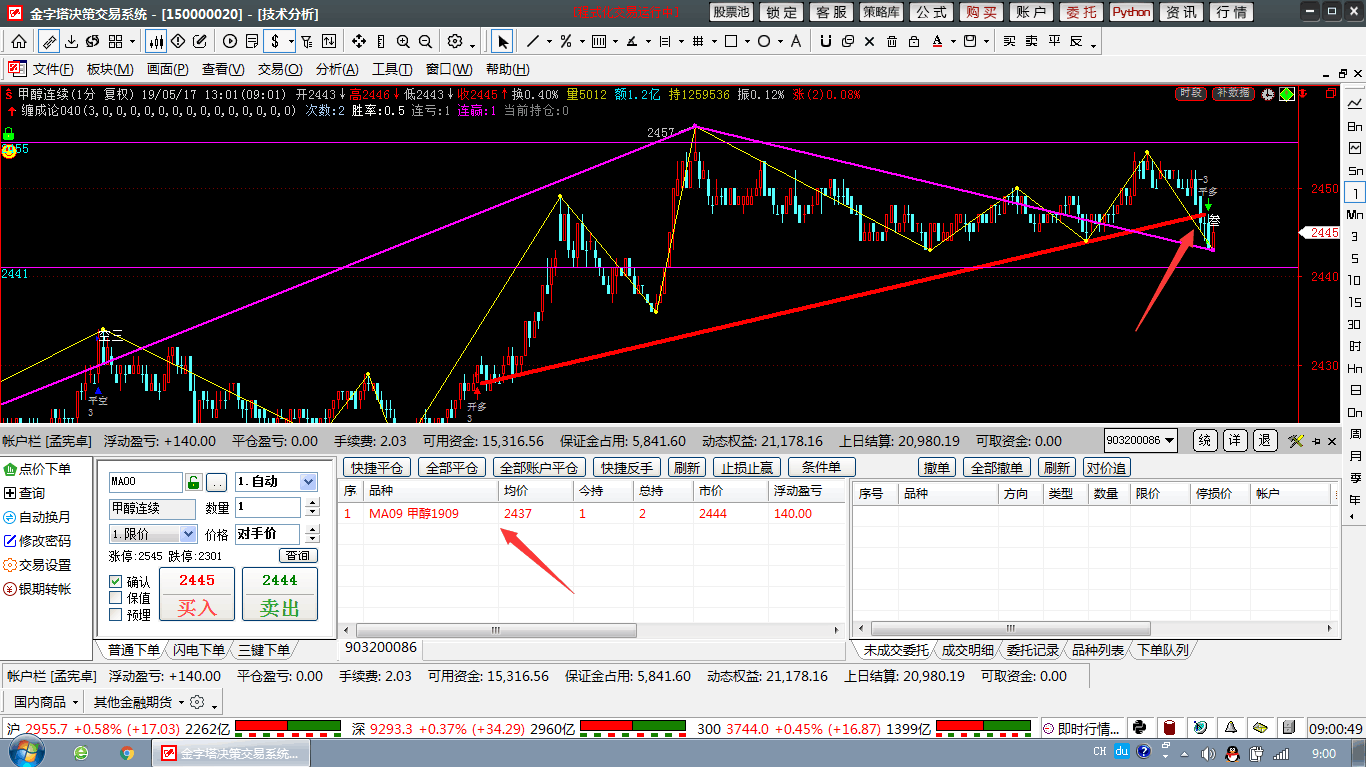Click the 买 quick buy toolbar icon
The image size is (1366, 767).
click(1009, 42)
